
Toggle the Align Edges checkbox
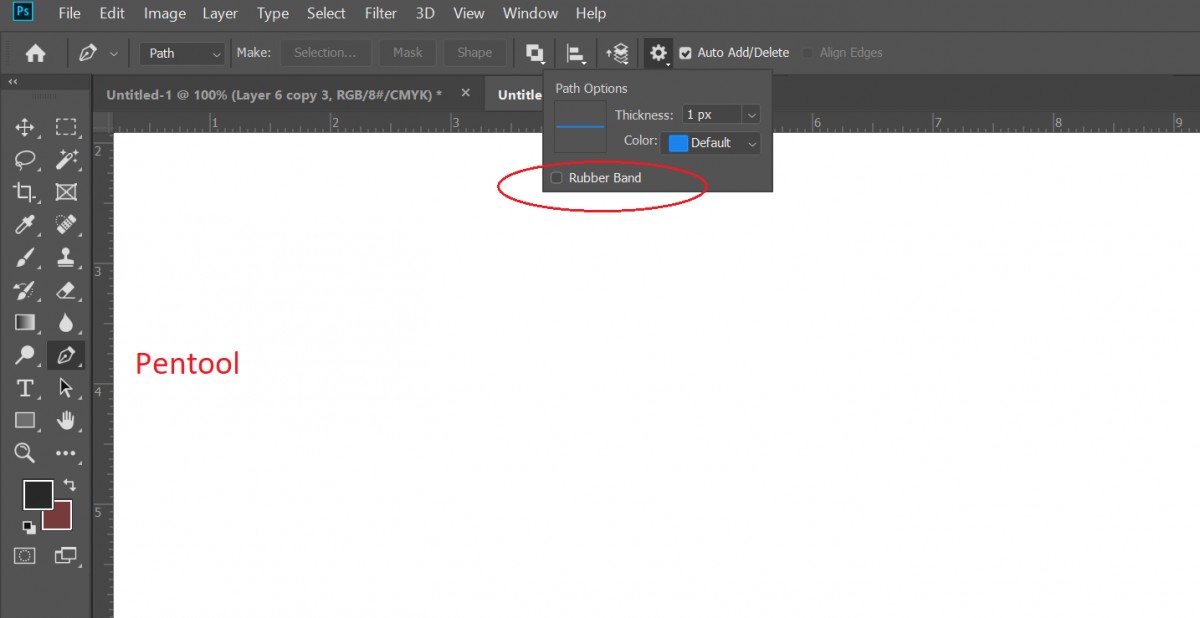(x=806, y=52)
